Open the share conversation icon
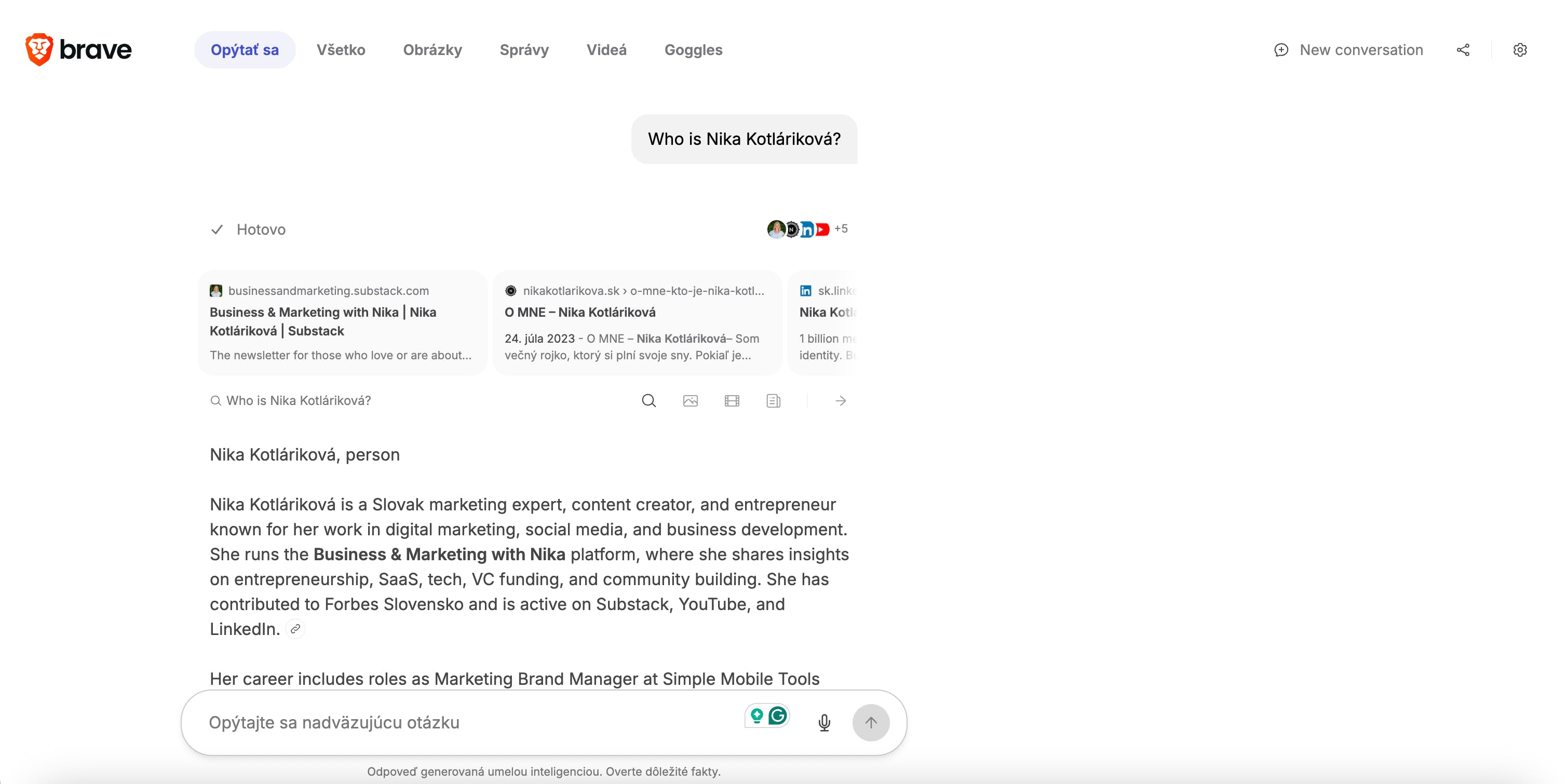 (x=1463, y=50)
